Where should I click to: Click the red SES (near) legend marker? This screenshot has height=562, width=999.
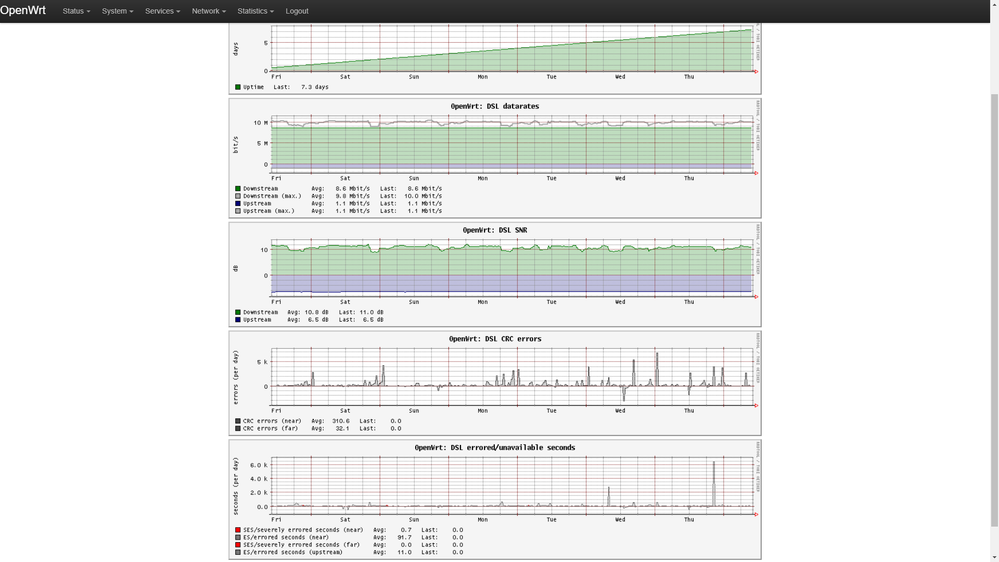click(238, 530)
